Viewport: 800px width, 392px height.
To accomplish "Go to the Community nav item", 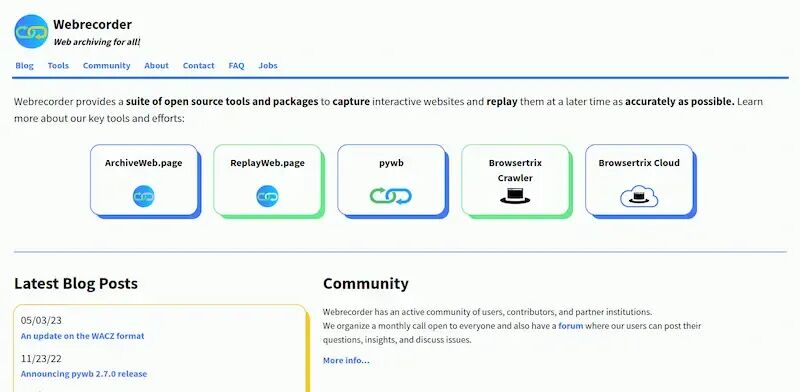I will coord(107,65).
